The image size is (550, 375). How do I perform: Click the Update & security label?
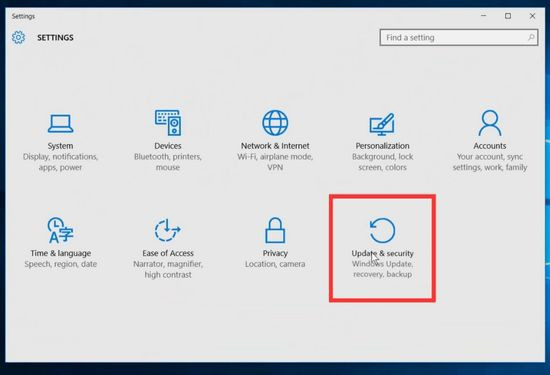[382, 253]
